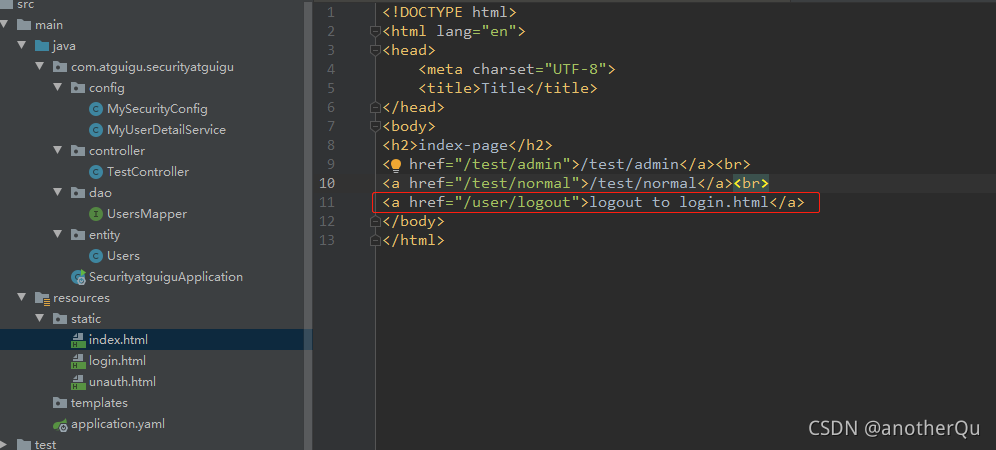Viewport: 996px width, 450px height.
Task: Click the MyUserDetailService class icon
Action: 96,130
